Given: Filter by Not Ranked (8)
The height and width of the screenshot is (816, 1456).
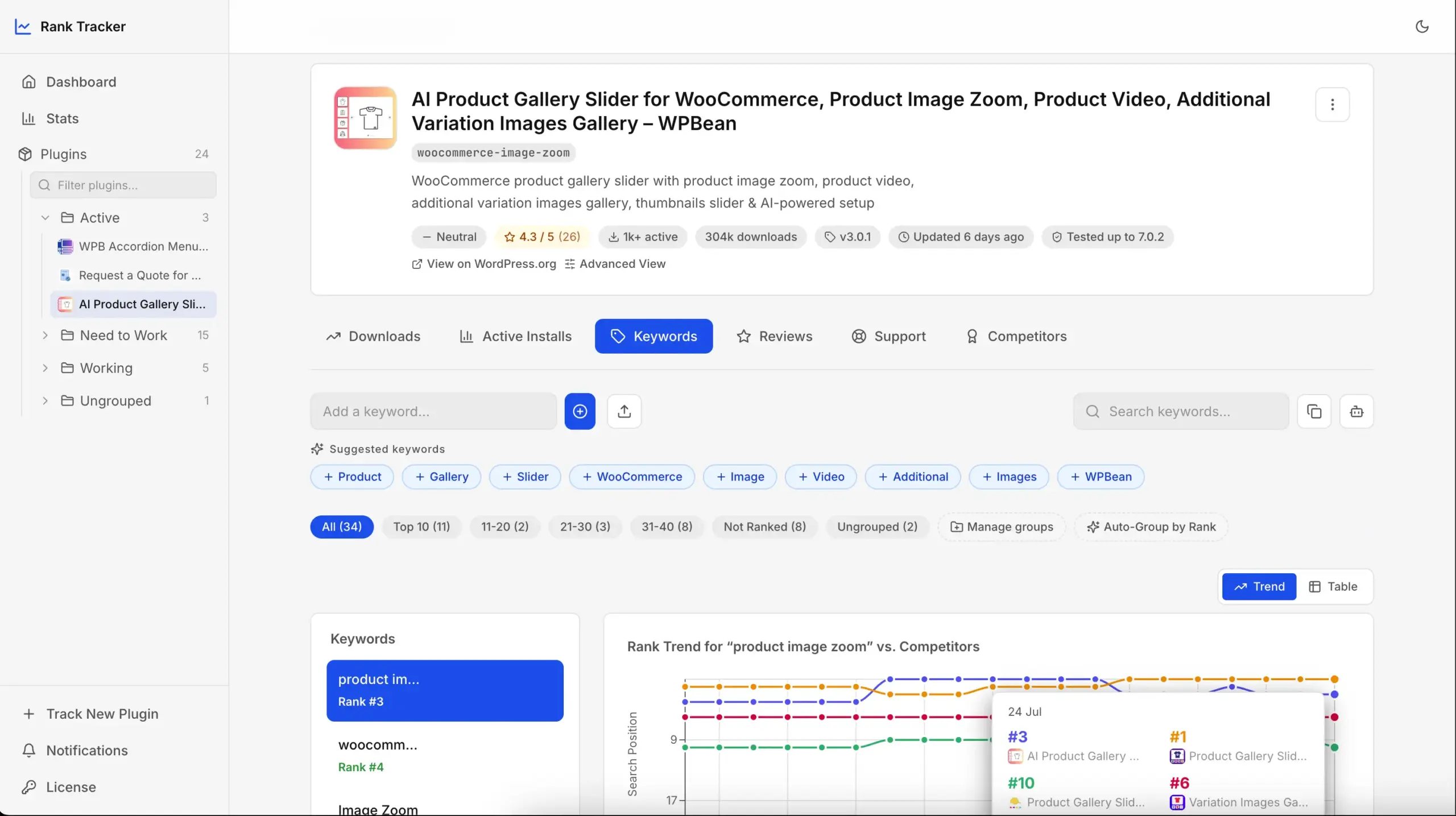Looking at the screenshot, I should [764, 527].
